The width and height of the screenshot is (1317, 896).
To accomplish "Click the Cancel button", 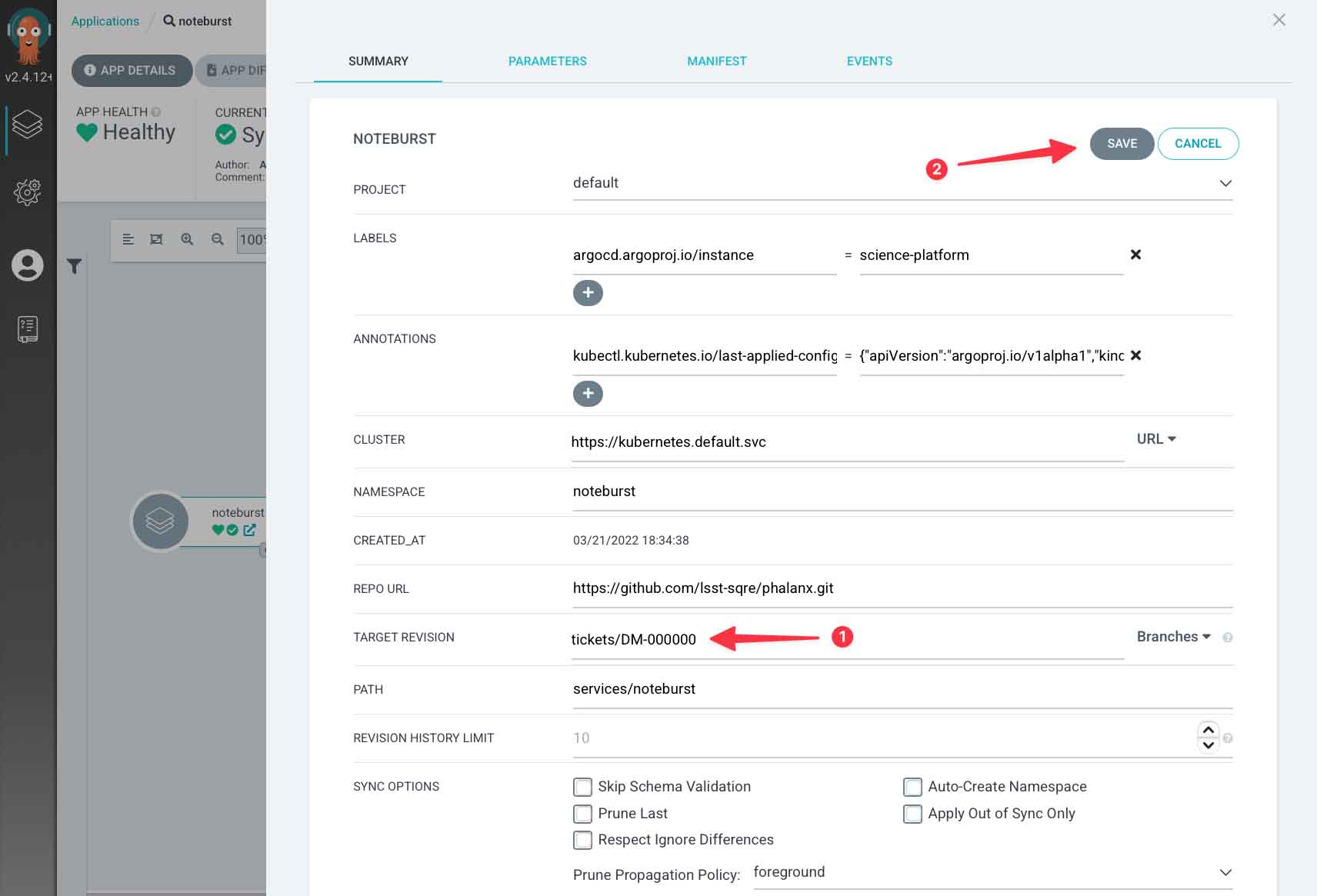I will coord(1197,144).
